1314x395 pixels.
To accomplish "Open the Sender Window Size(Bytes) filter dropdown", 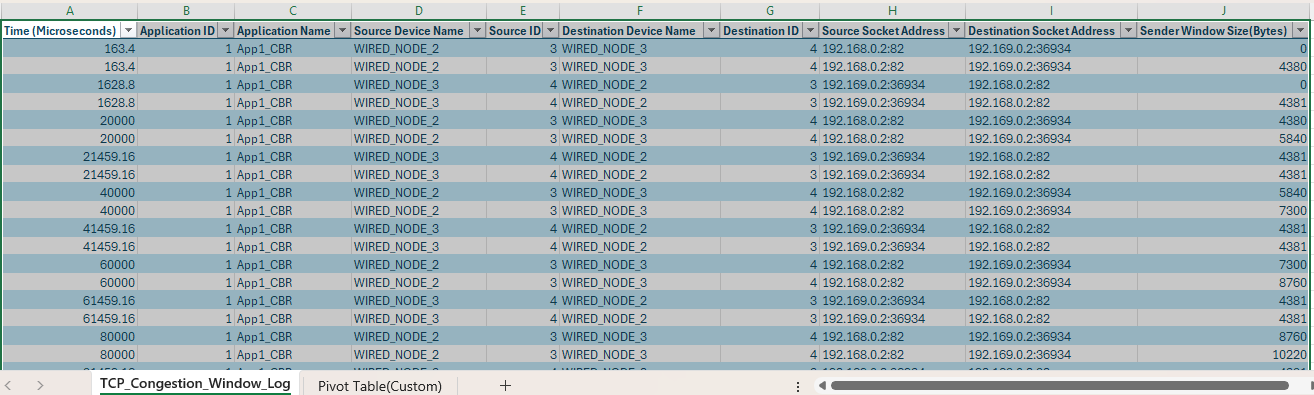I will 1299,31.
